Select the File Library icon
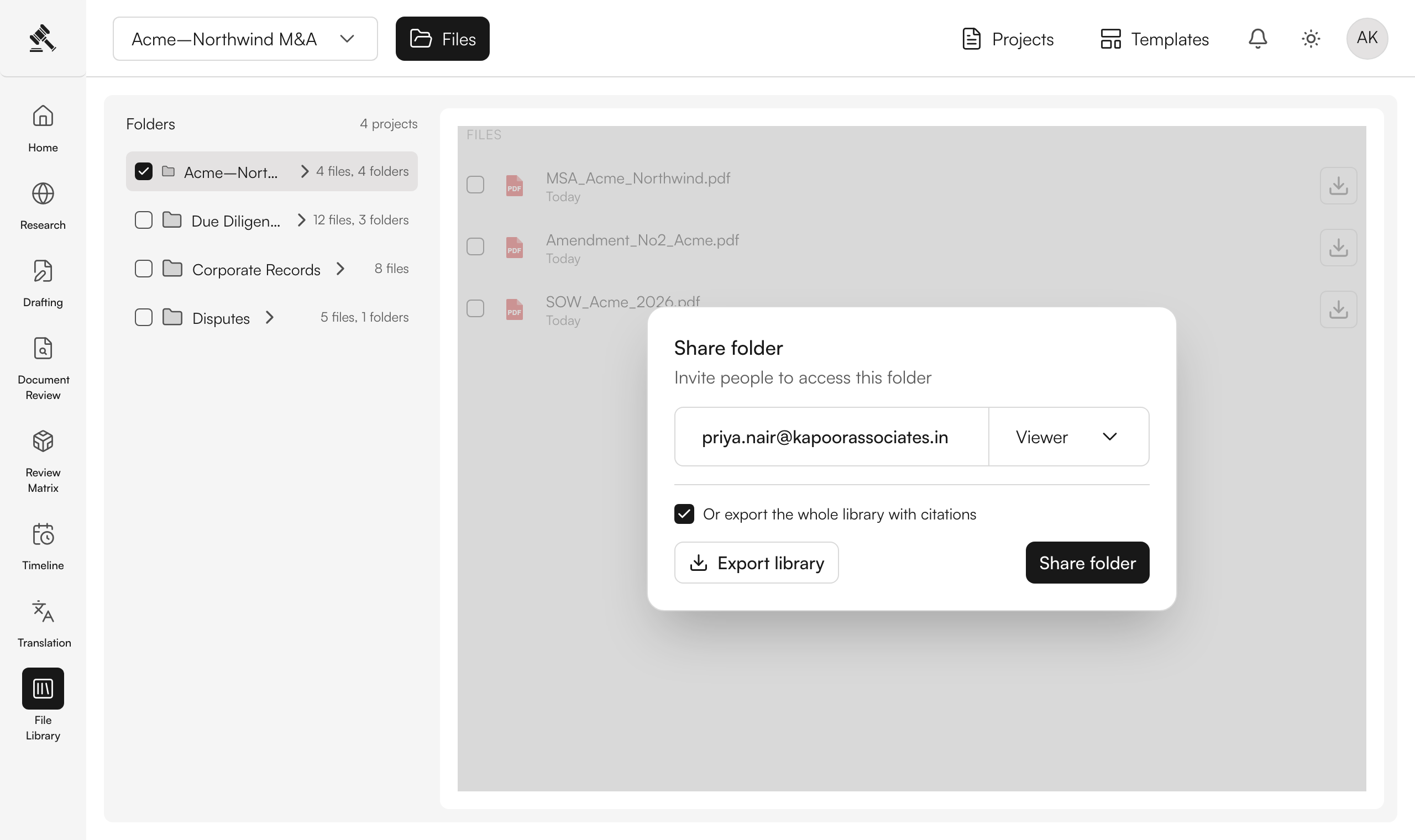The image size is (1415, 840). click(x=43, y=688)
